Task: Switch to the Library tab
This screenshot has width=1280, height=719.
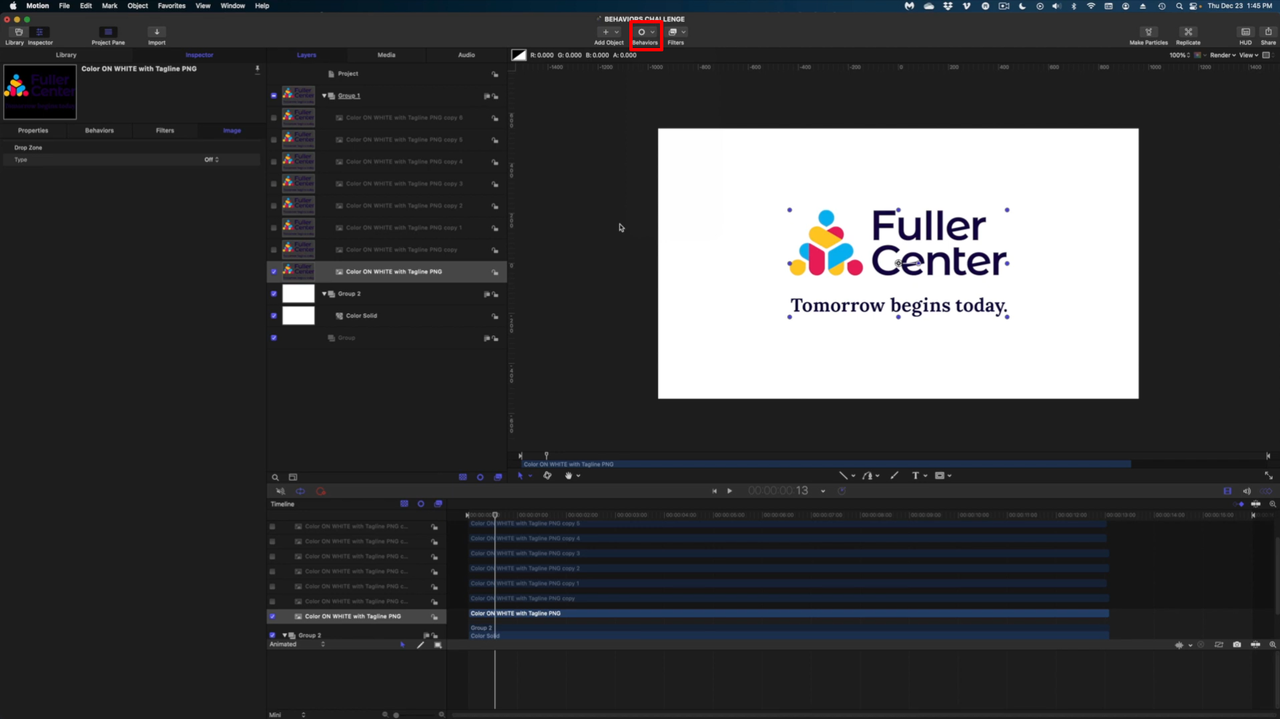Action: pyautogui.click(x=66, y=55)
